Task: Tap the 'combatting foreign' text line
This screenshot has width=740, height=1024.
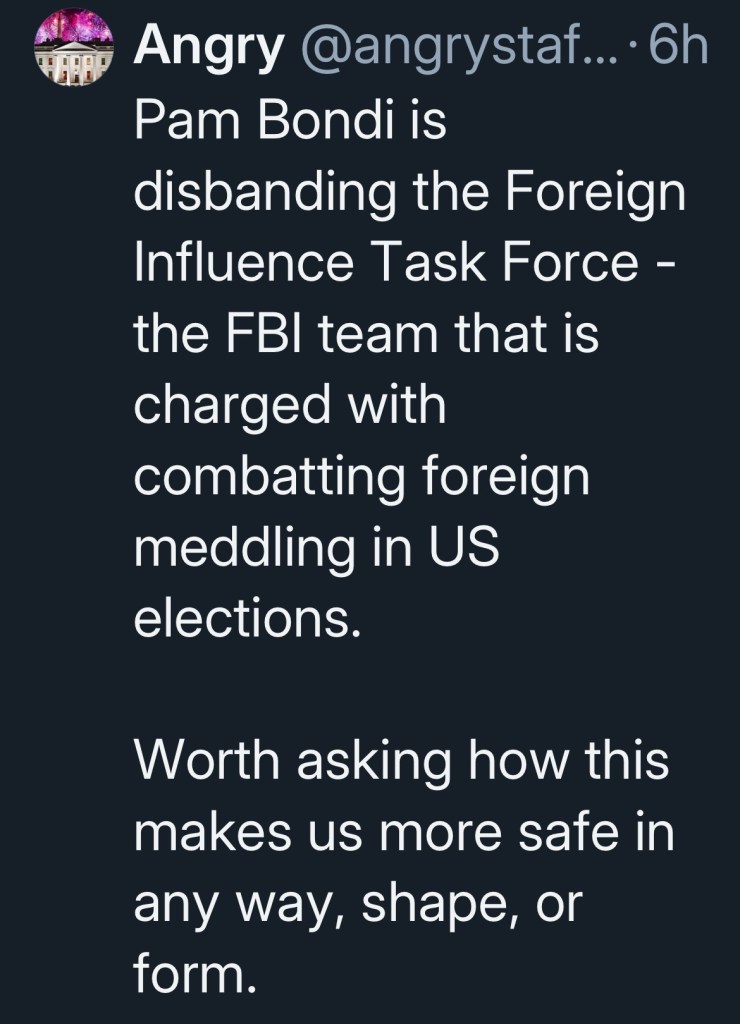Action: pos(361,477)
